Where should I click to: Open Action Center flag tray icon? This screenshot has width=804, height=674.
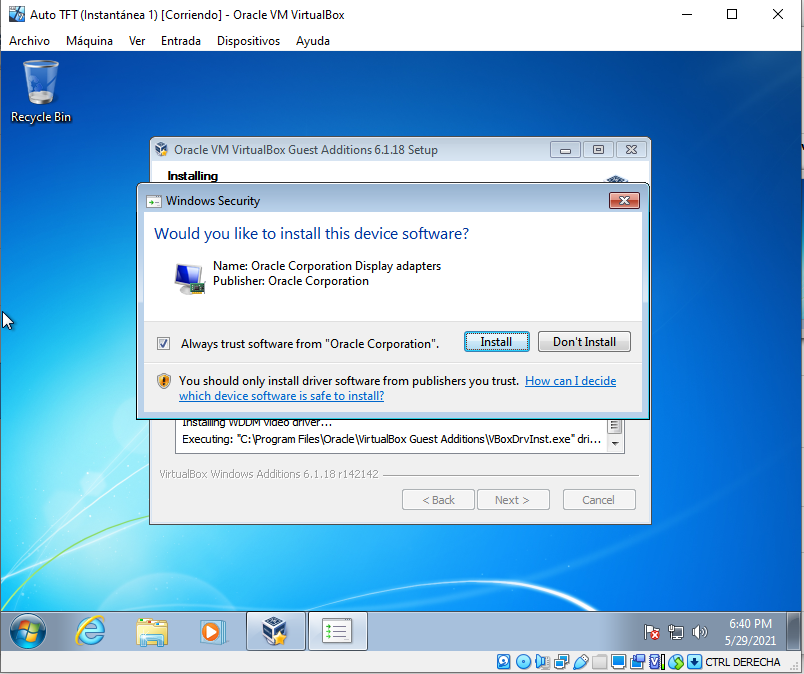click(652, 632)
